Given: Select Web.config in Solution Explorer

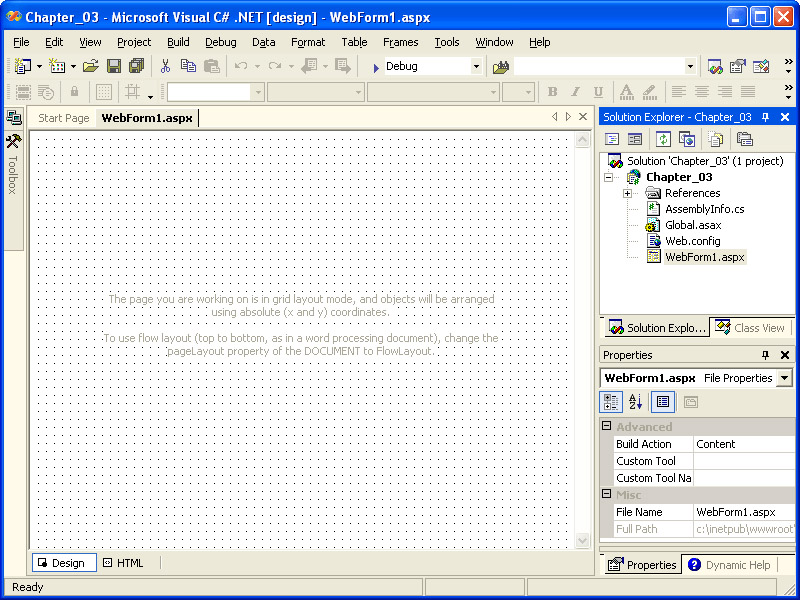Looking at the screenshot, I should pyautogui.click(x=692, y=241).
